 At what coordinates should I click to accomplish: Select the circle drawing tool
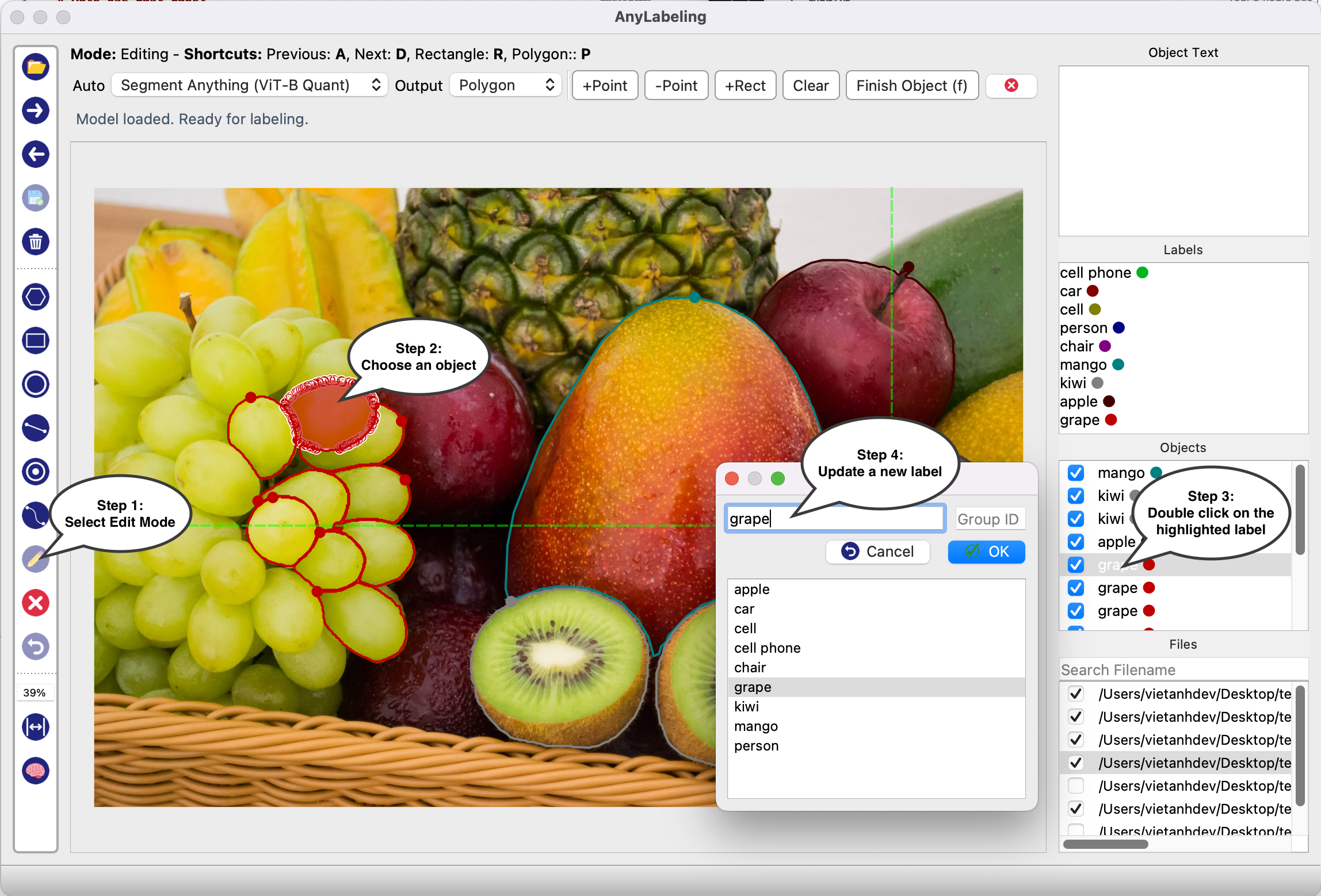(x=36, y=384)
